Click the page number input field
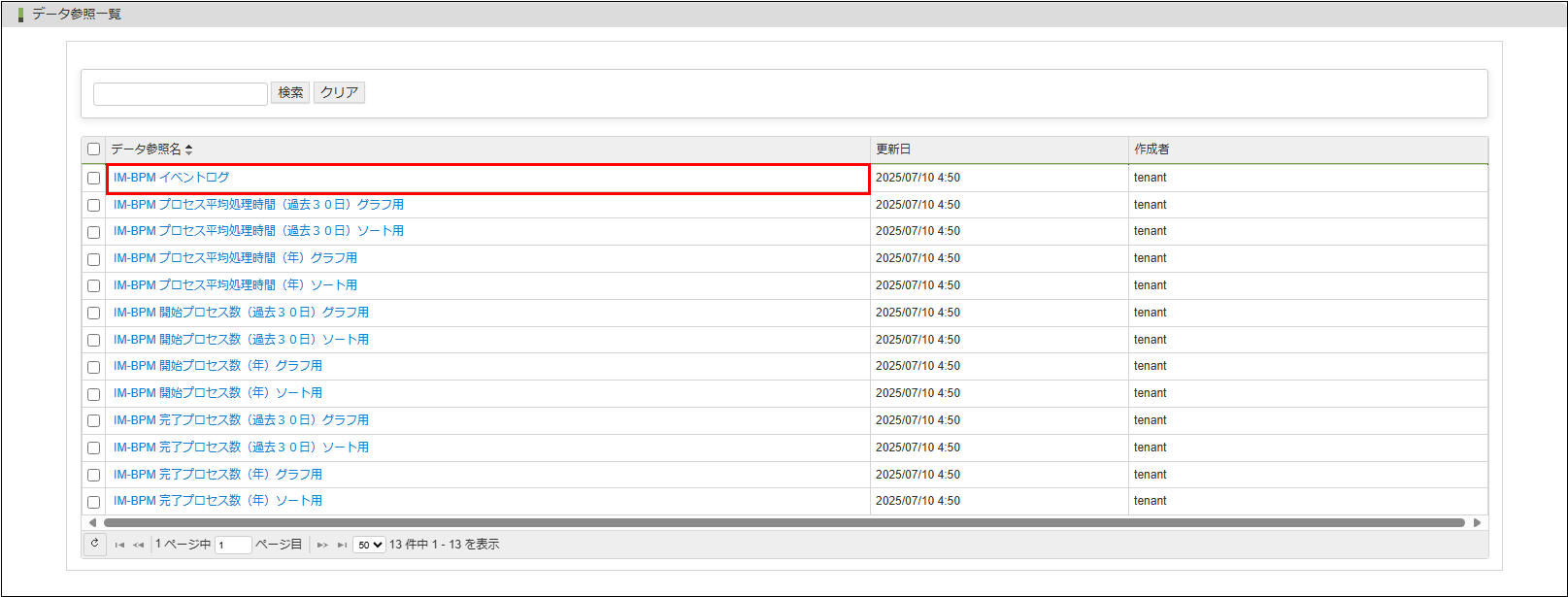 pyautogui.click(x=234, y=545)
